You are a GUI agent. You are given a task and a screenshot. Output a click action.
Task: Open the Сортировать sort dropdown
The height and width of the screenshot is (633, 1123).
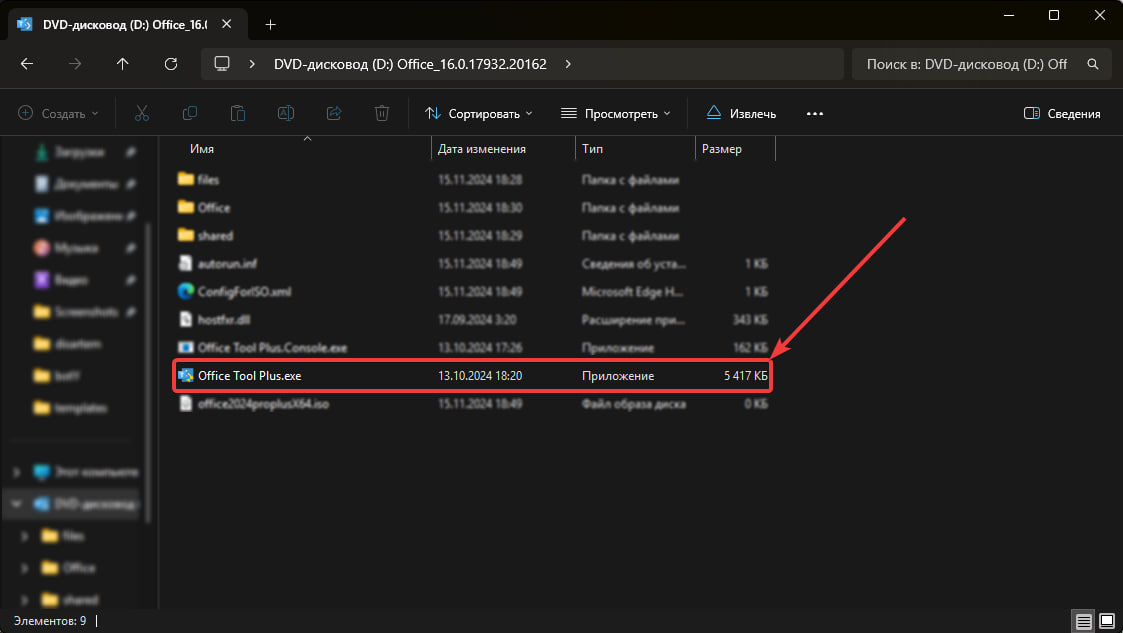(x=479, y=113)
